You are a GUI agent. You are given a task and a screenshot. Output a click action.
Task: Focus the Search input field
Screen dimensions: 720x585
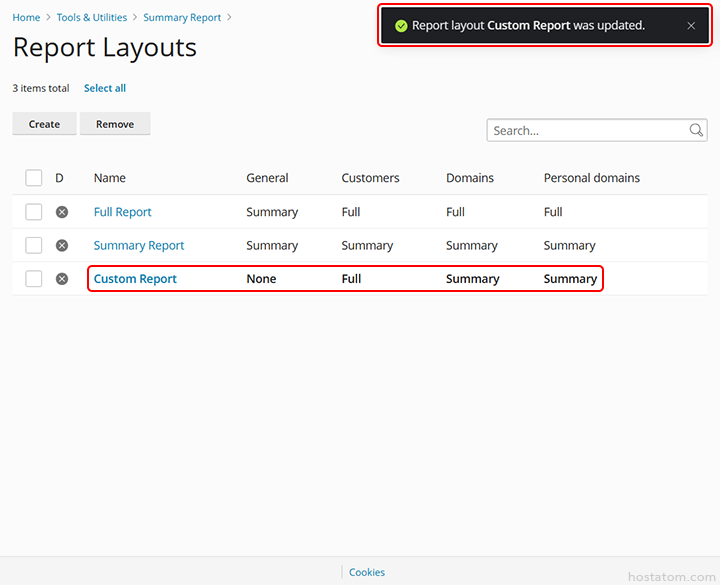(585, 131)
